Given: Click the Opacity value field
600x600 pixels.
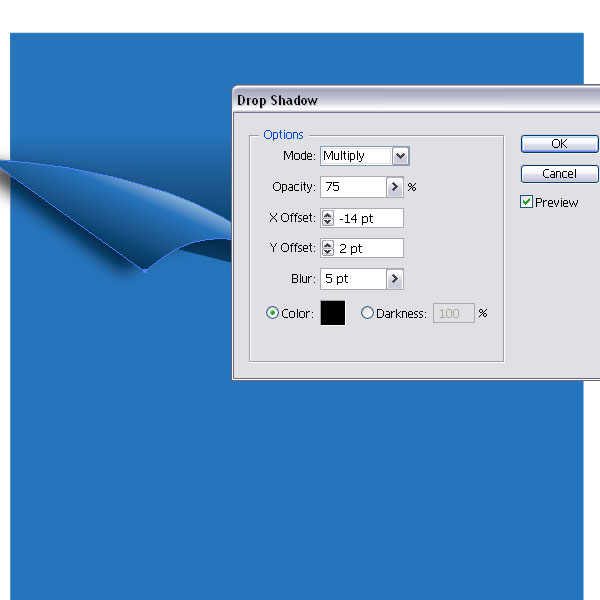Looking at the screenshot, I should pos(353,187).
